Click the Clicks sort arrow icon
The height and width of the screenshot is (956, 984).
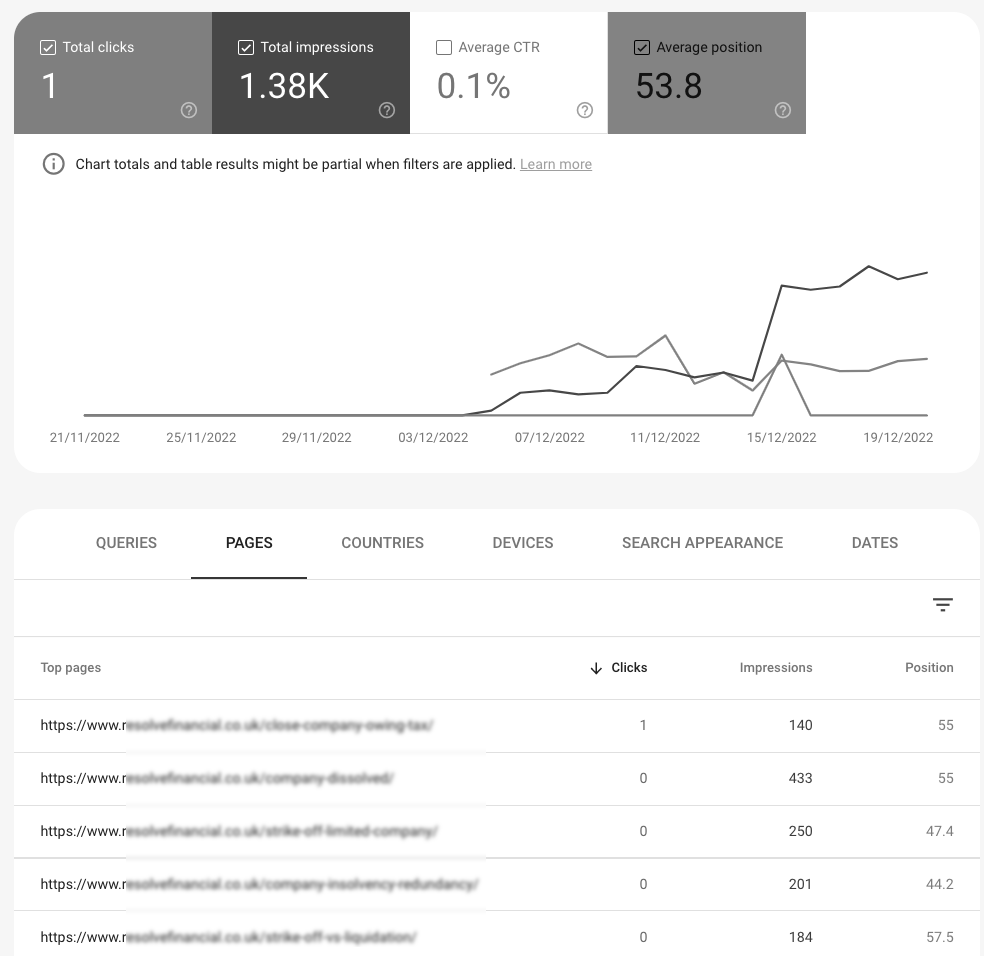(596, 668)
